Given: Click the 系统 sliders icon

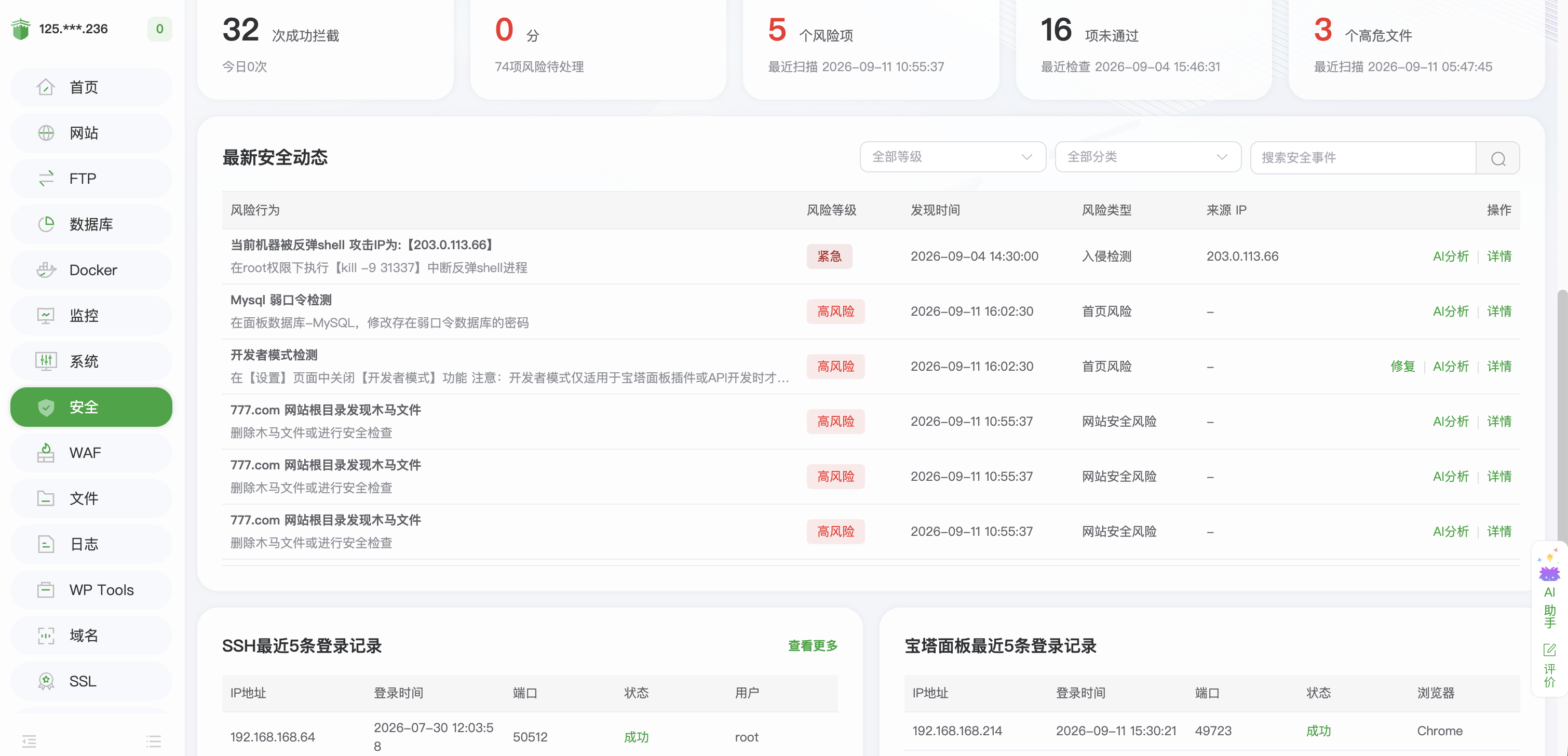Looking at the screenshot, I should coord(46,361).
